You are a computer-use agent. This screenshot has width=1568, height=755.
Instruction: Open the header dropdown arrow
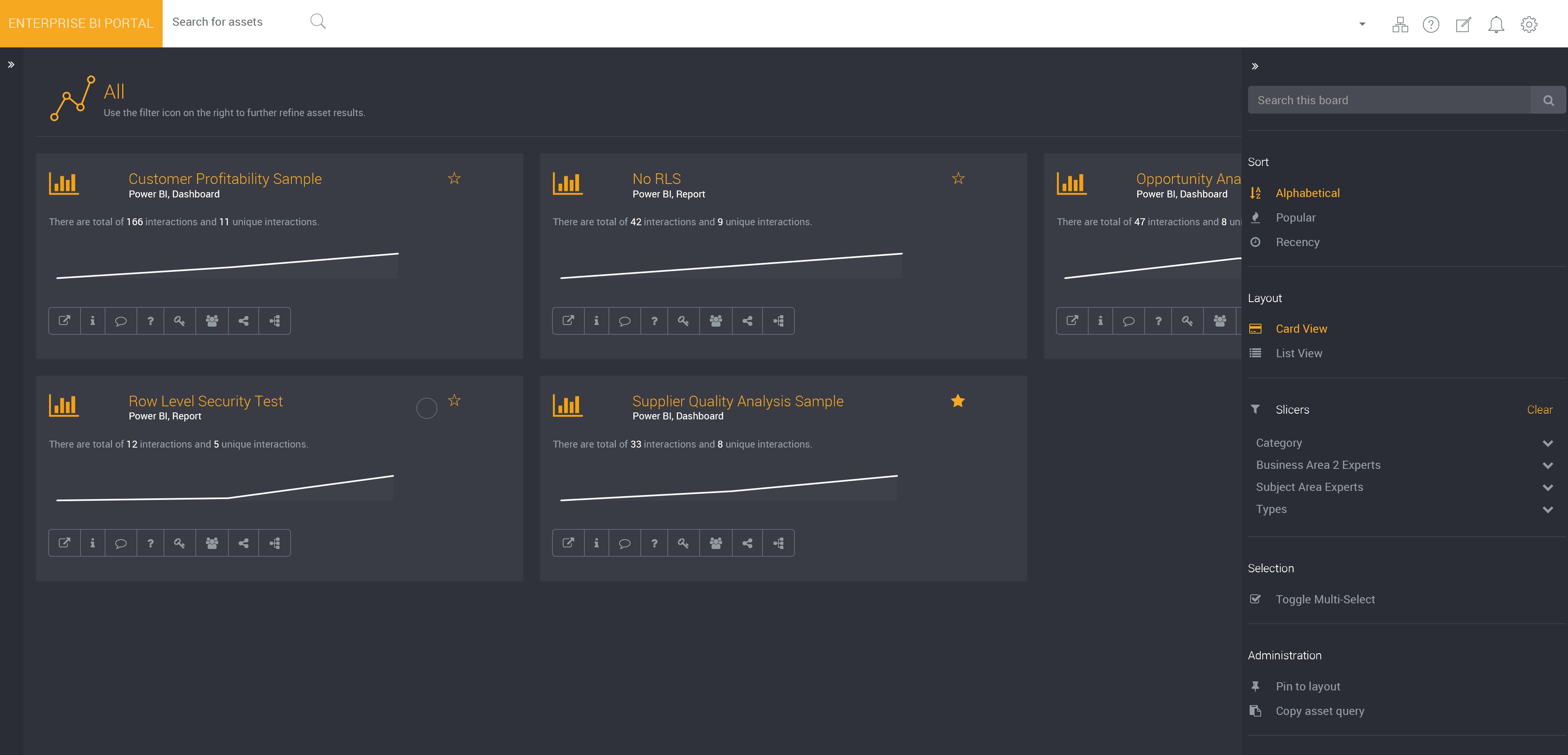coord(1362,25)
